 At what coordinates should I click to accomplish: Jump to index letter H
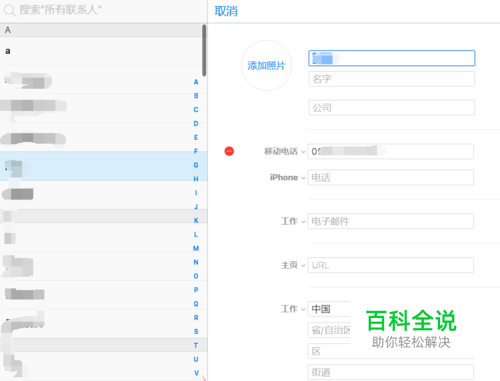pos(196,179)
